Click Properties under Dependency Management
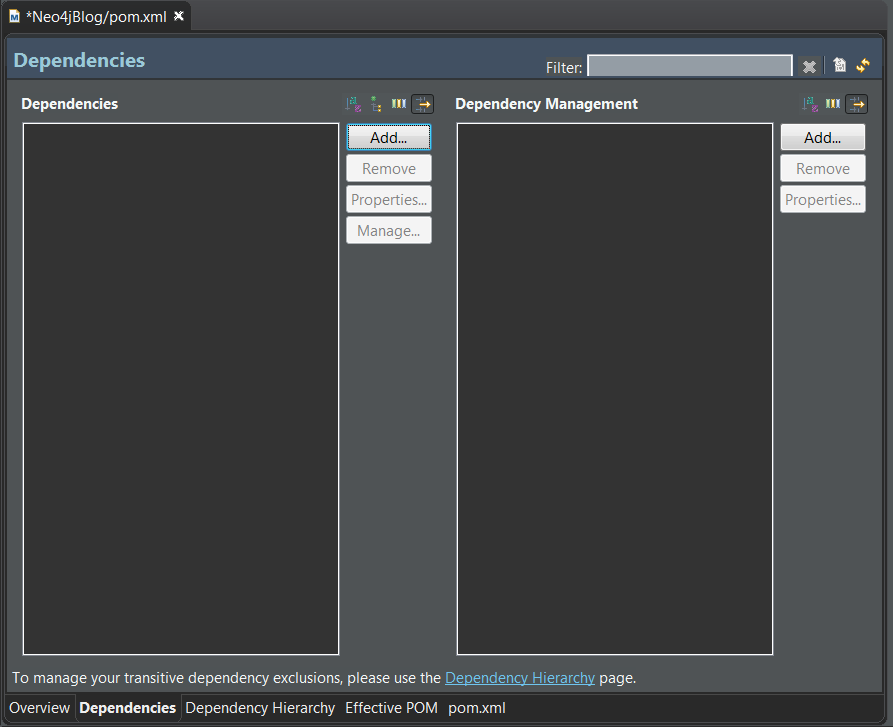The height and width of the screenshot is (727, 893). tap(822, 199)
